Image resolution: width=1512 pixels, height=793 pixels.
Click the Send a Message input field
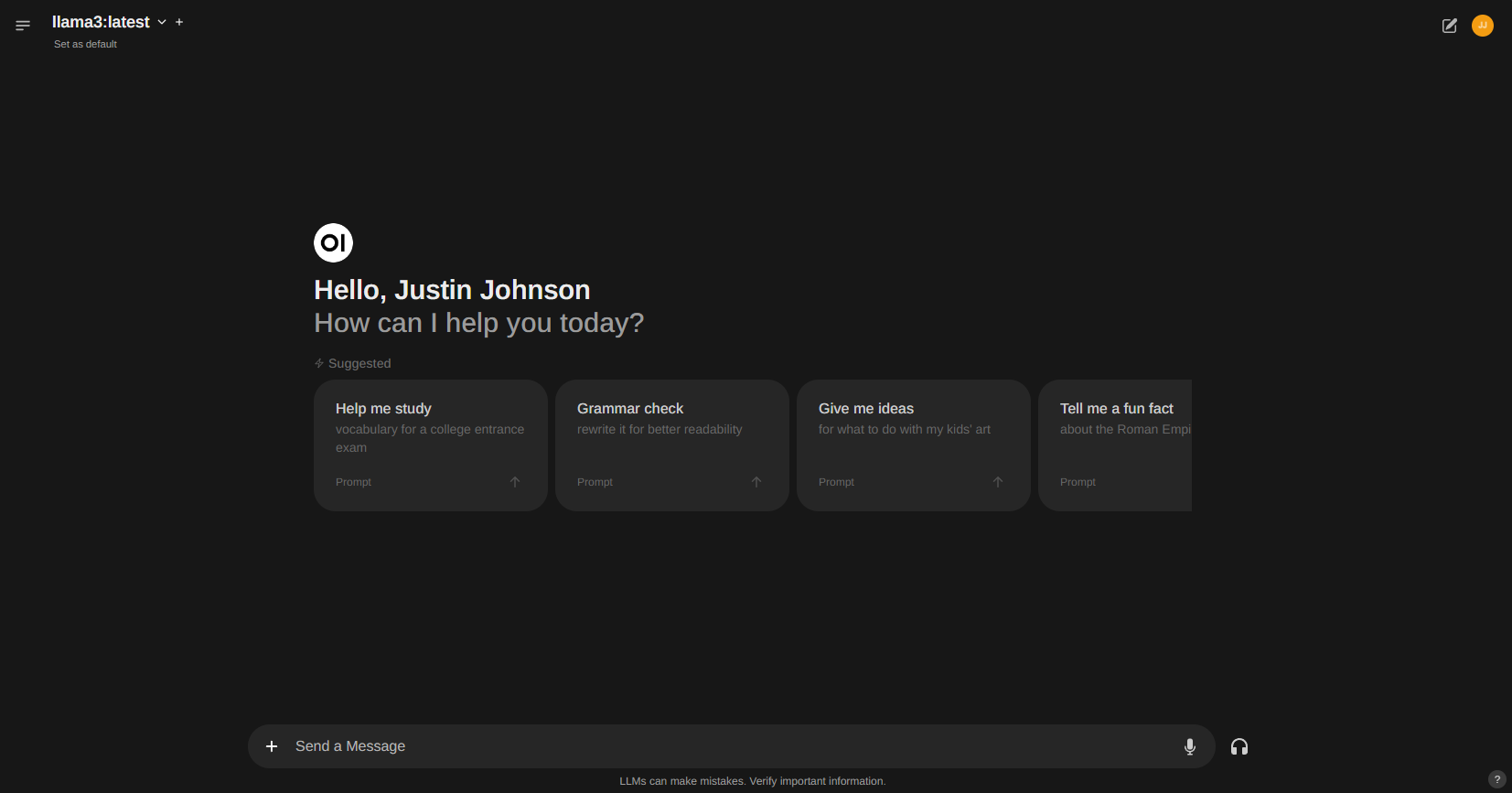(x=730, y=746)
